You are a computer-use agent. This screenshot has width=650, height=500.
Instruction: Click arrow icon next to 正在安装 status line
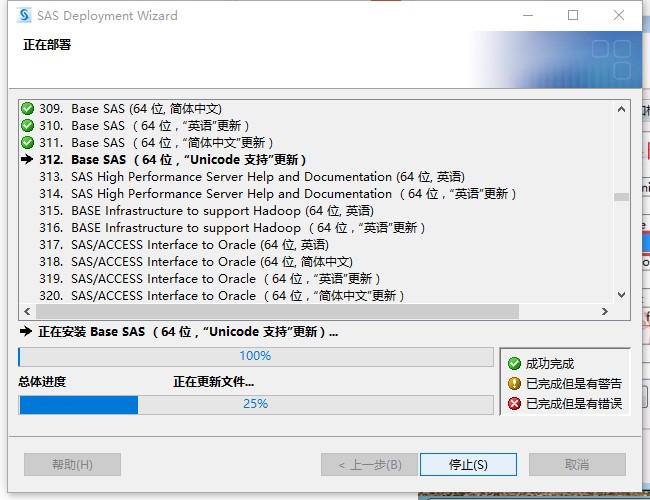(x=26, y=331)
